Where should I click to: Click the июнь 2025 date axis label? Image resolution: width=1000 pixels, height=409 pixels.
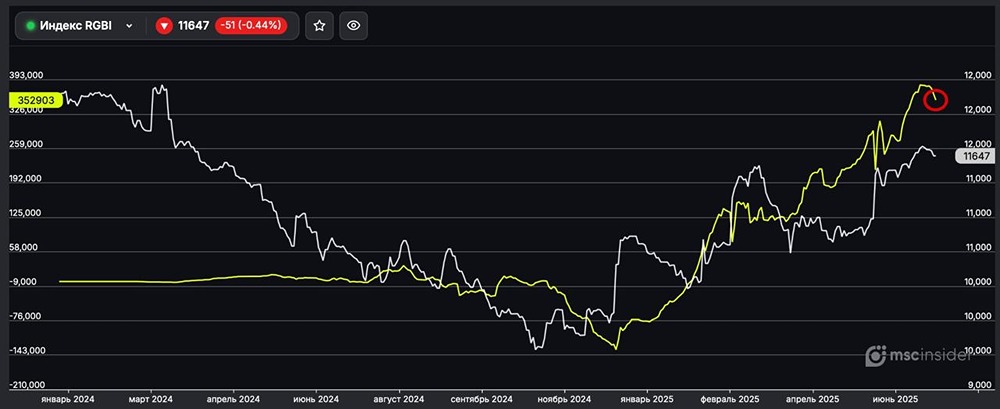coord(895,397)
